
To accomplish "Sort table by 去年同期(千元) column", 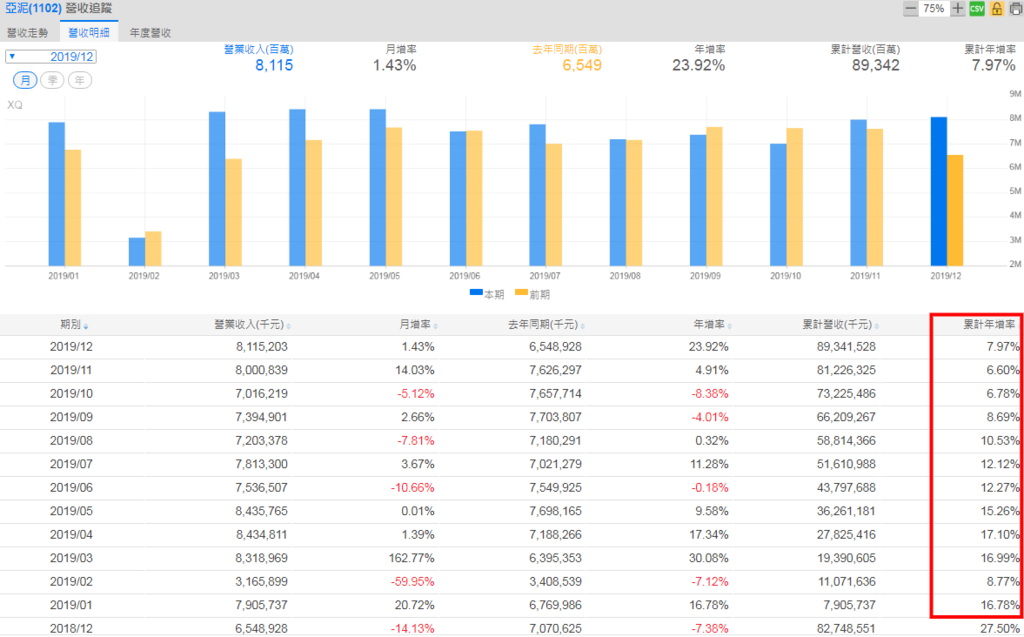I will (x=547, y=325).
